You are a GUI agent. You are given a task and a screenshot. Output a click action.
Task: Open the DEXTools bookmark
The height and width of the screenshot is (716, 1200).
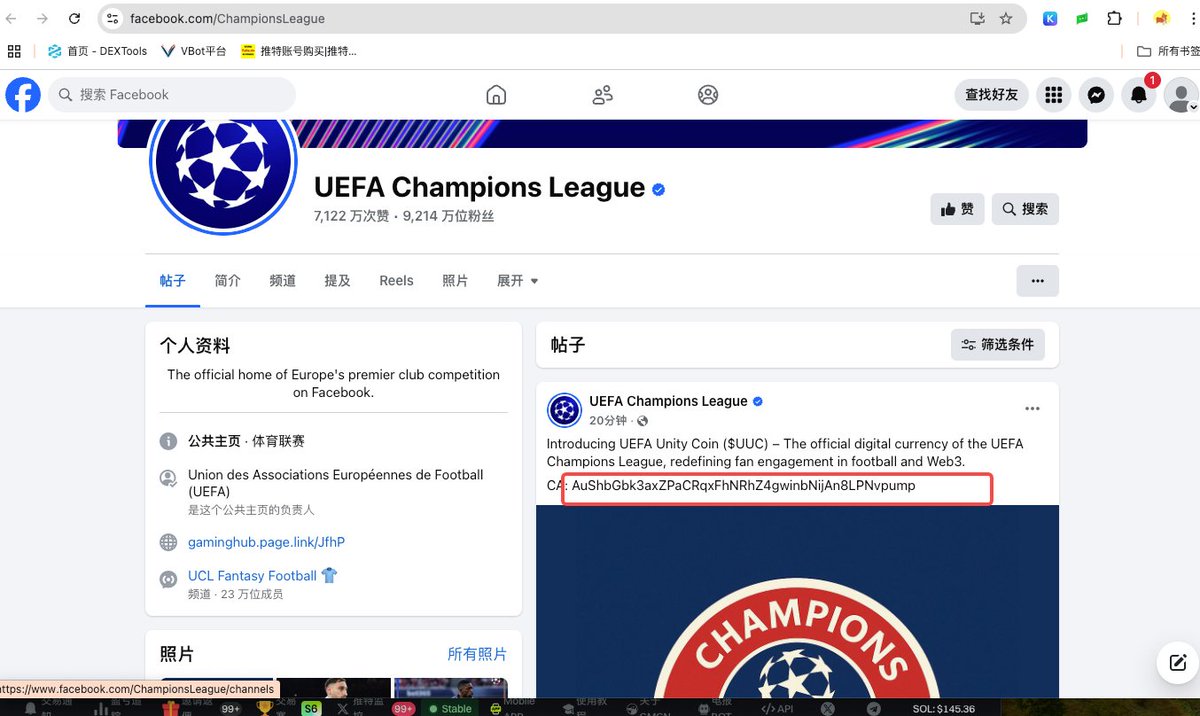[98, 51]
